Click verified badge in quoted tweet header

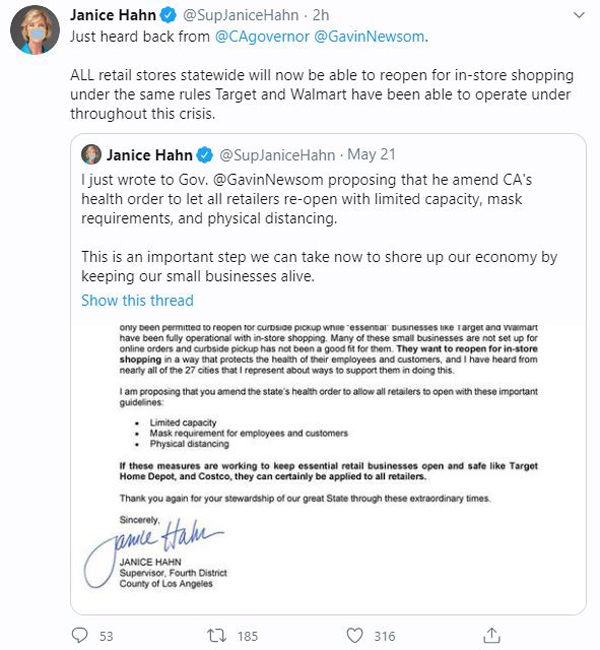tap(204, 155)
